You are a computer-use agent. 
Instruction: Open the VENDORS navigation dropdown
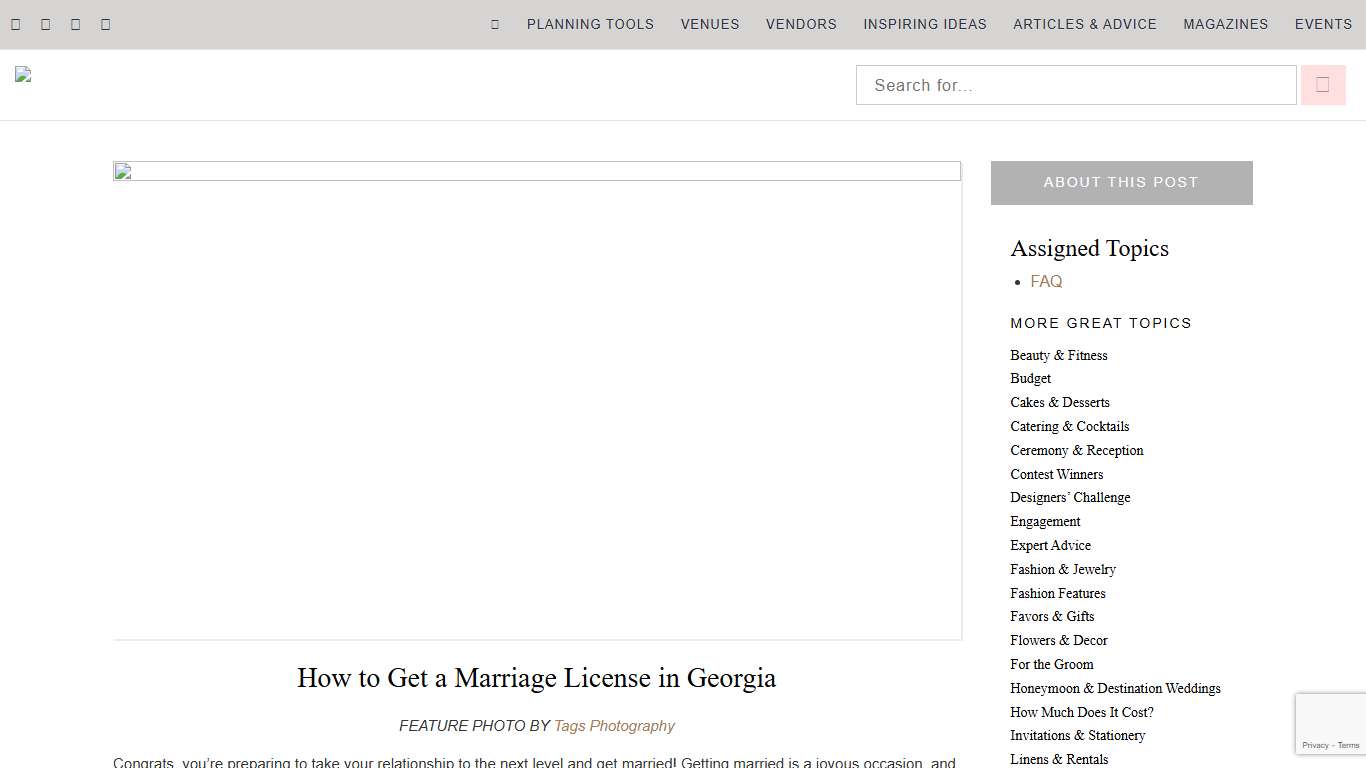pos(801,24)
